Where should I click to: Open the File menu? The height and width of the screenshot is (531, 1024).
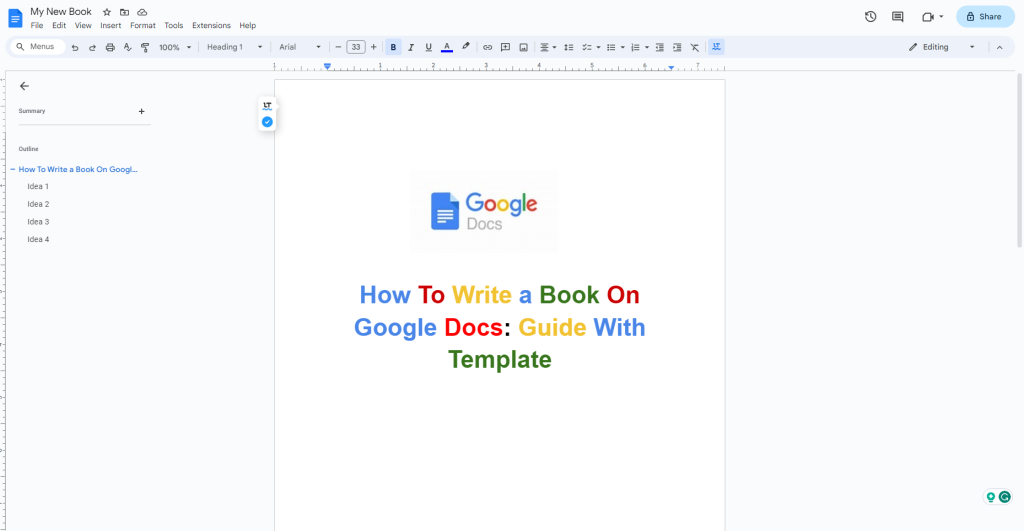tap(37, 25)
